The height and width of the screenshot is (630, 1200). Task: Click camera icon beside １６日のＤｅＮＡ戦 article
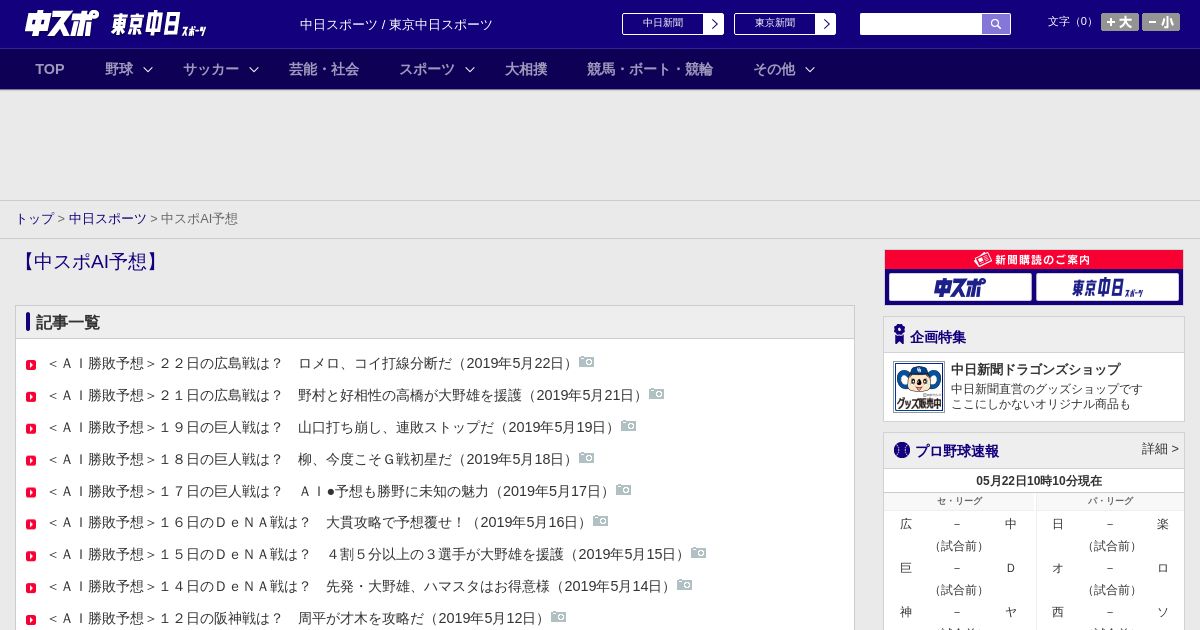coord(601,521)
